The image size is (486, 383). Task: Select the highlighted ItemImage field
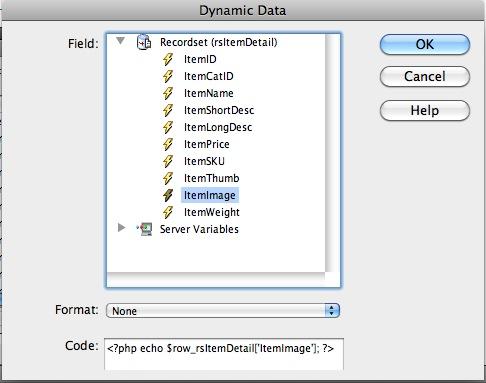tap(210, 195)
